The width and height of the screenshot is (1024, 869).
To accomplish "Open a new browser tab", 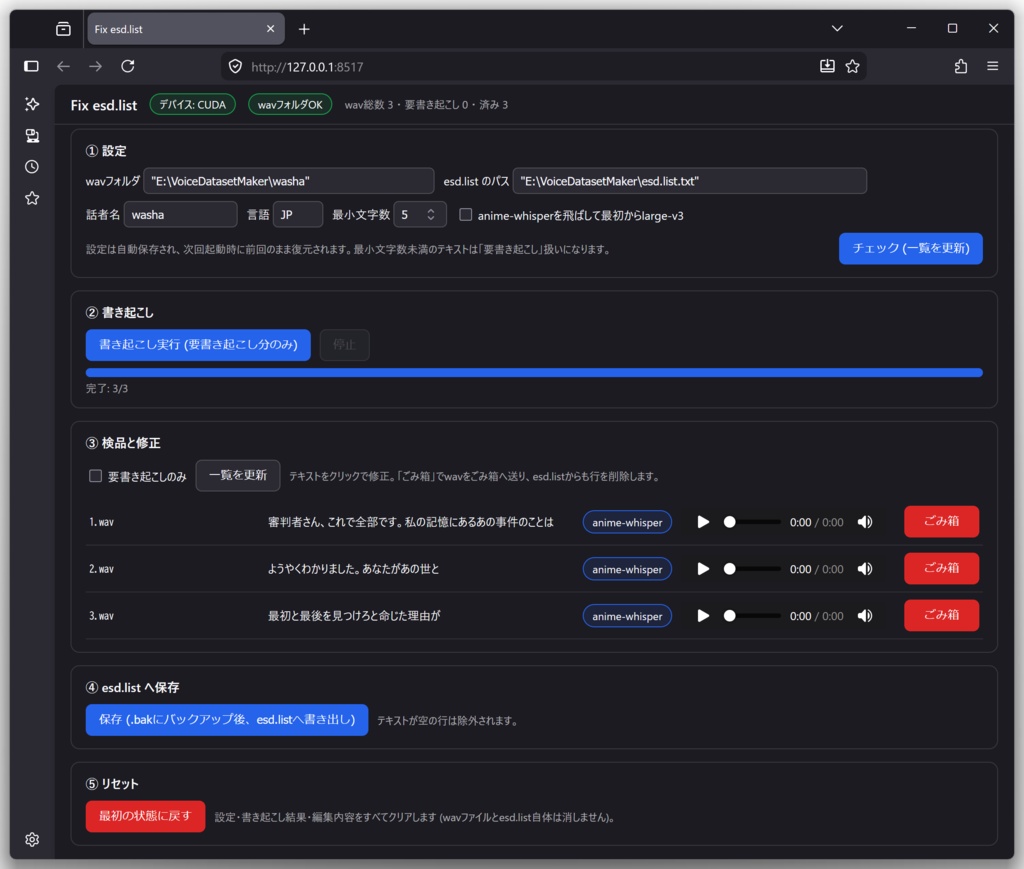I will tap(304, 29).
